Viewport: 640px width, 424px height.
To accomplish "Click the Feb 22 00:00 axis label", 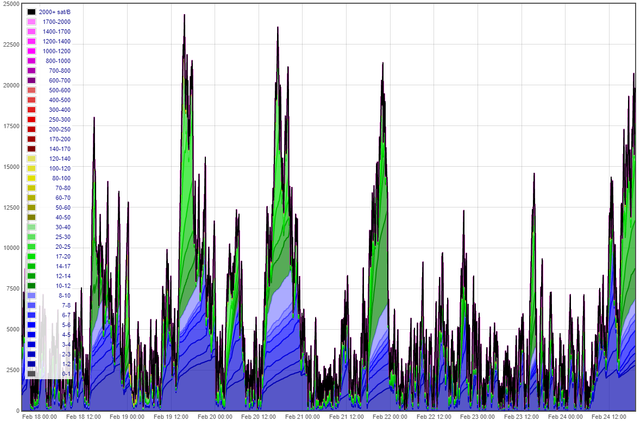I will click(390, 417).
